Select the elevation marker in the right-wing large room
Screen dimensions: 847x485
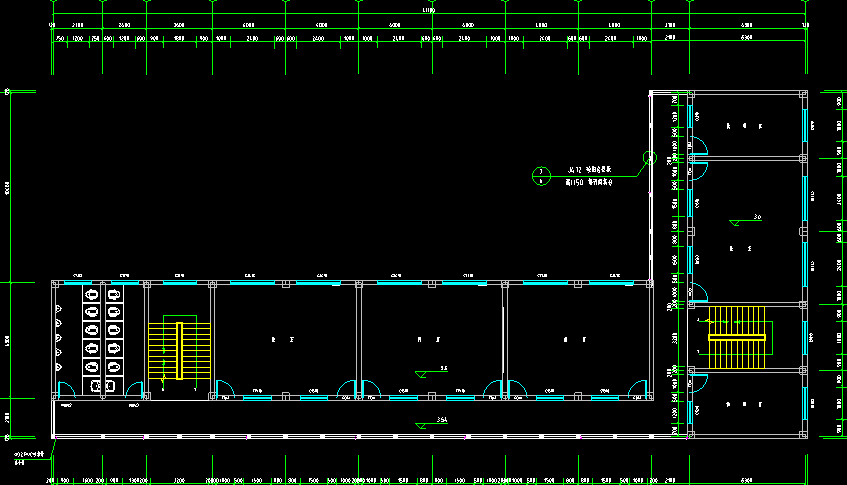pos(745,220)
